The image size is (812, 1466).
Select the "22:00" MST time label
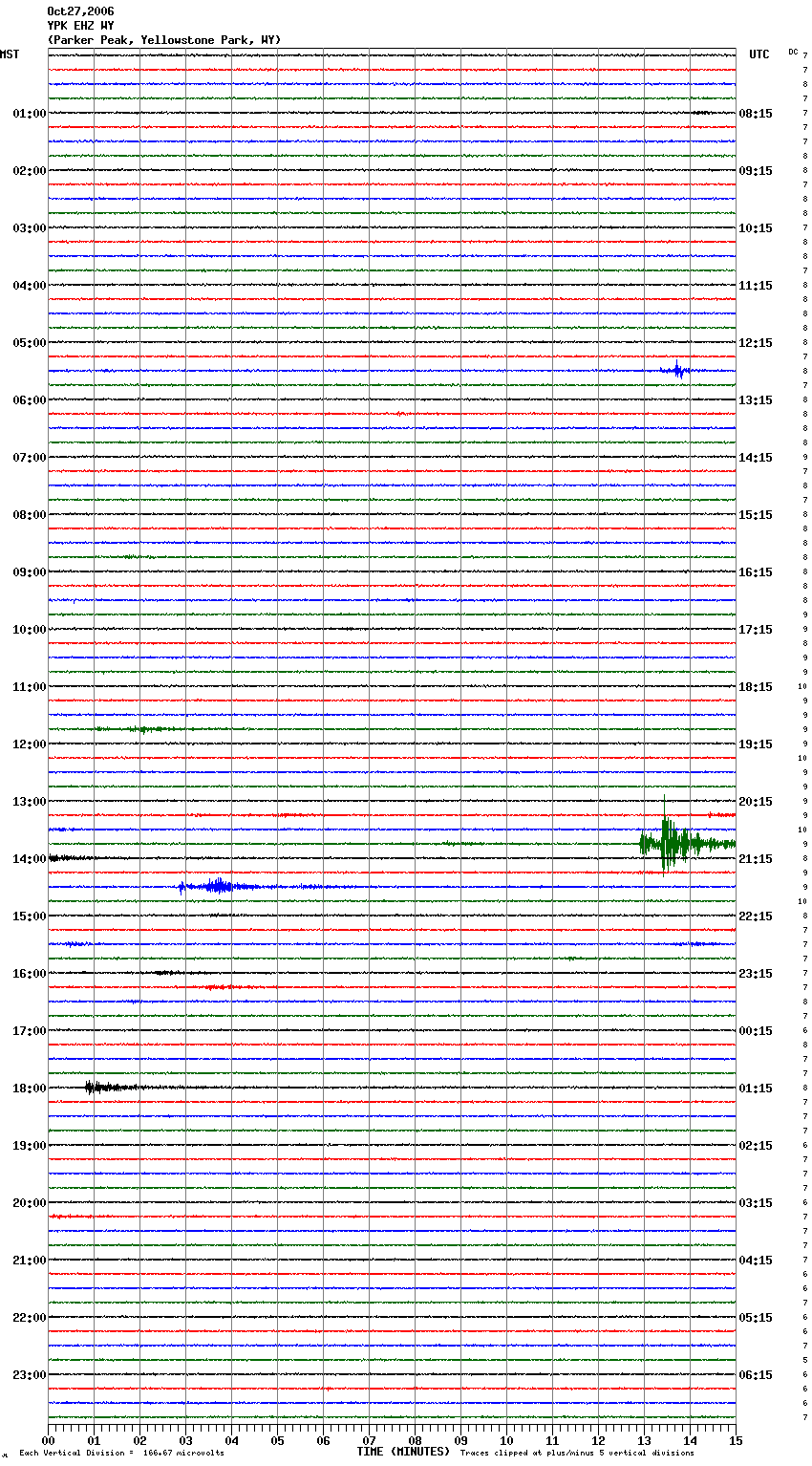point(30,1318)
